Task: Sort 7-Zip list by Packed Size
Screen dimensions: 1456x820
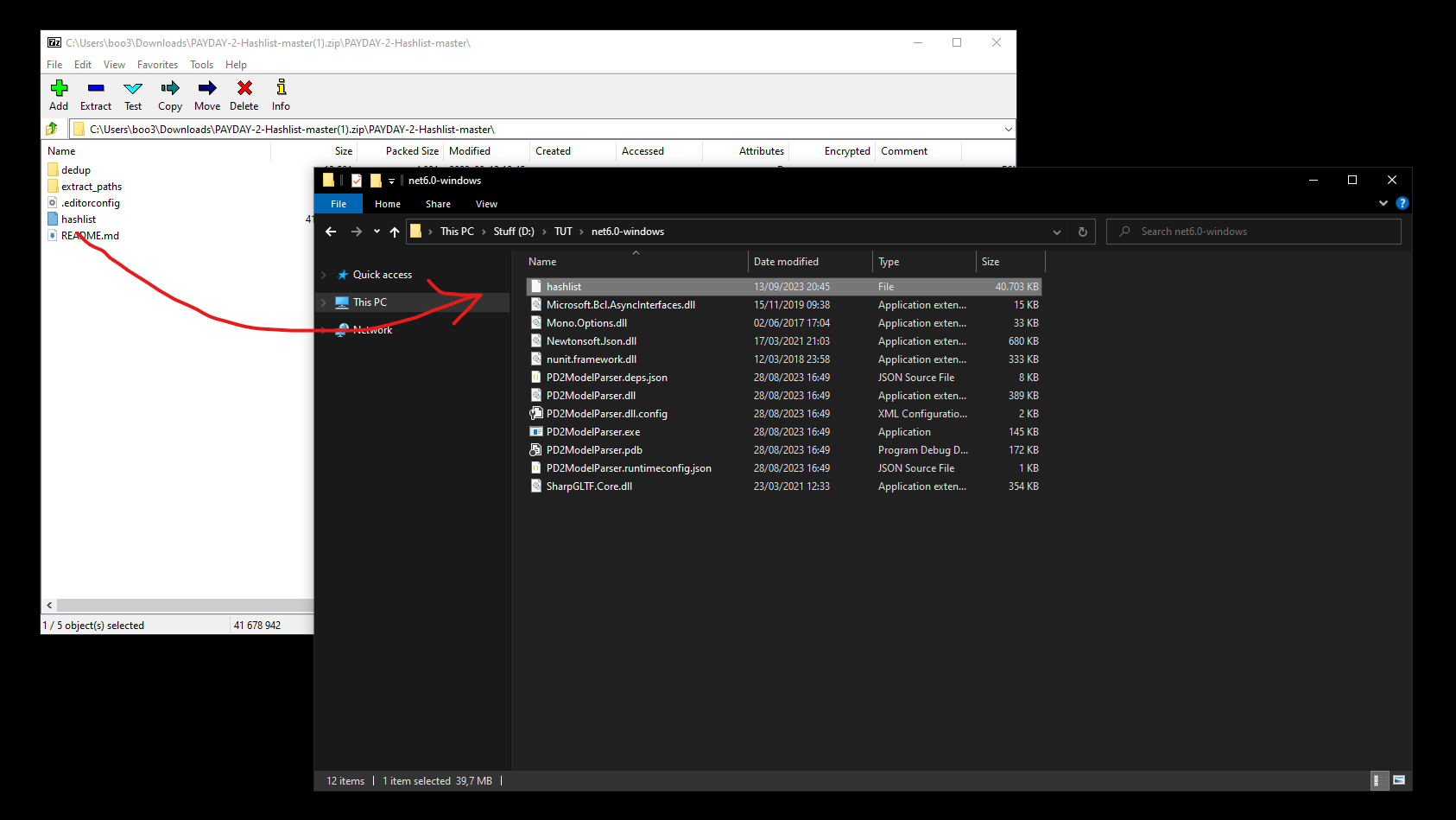Action: click(412, 151)
